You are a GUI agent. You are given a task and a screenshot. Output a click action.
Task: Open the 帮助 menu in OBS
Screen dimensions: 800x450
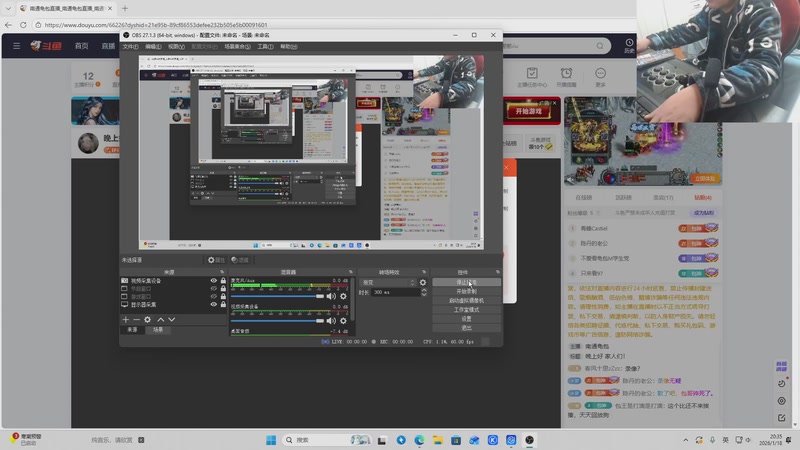click(x=288, y=46)
